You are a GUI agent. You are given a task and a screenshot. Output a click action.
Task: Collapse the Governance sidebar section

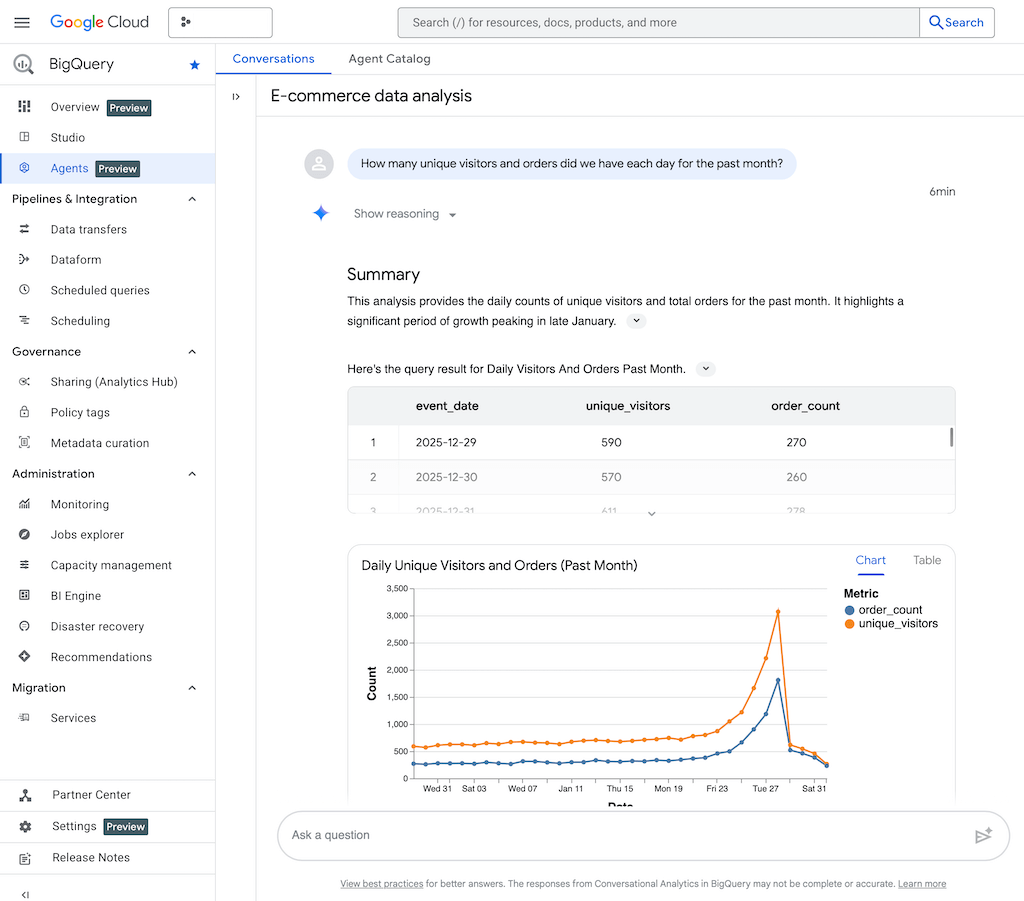(192, 352)
